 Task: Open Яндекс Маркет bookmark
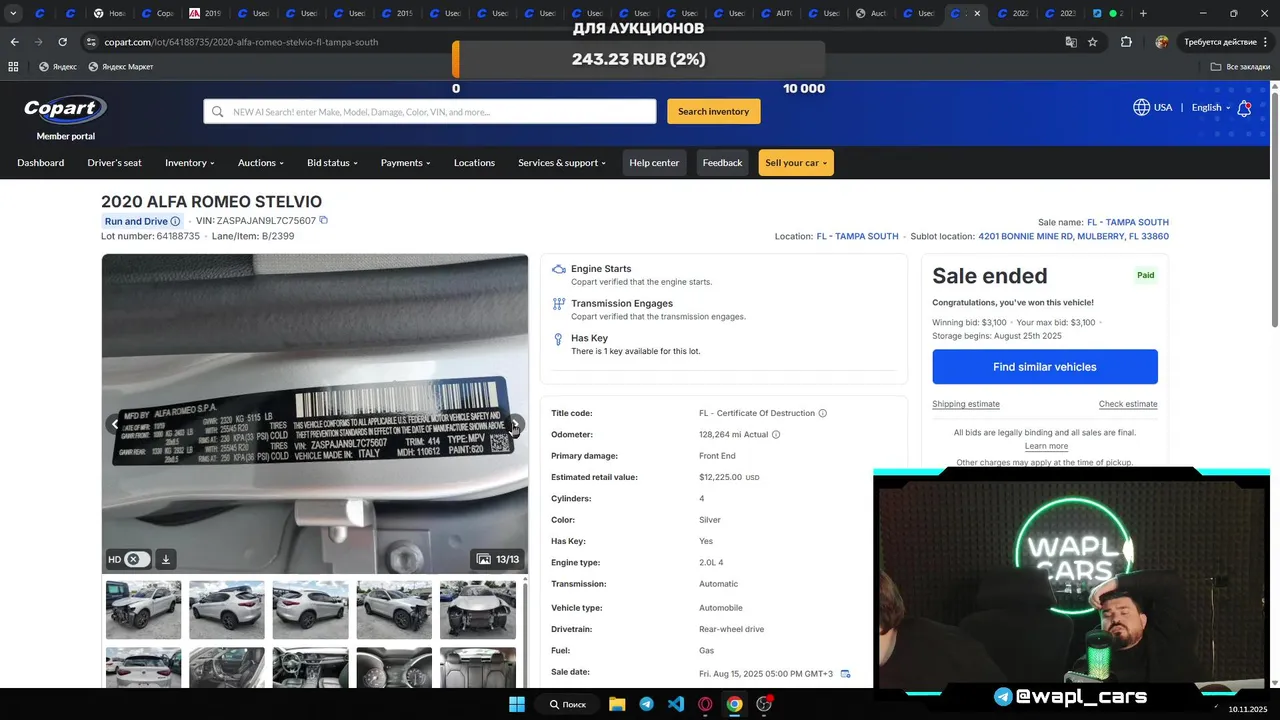click(x=120, y=67)
